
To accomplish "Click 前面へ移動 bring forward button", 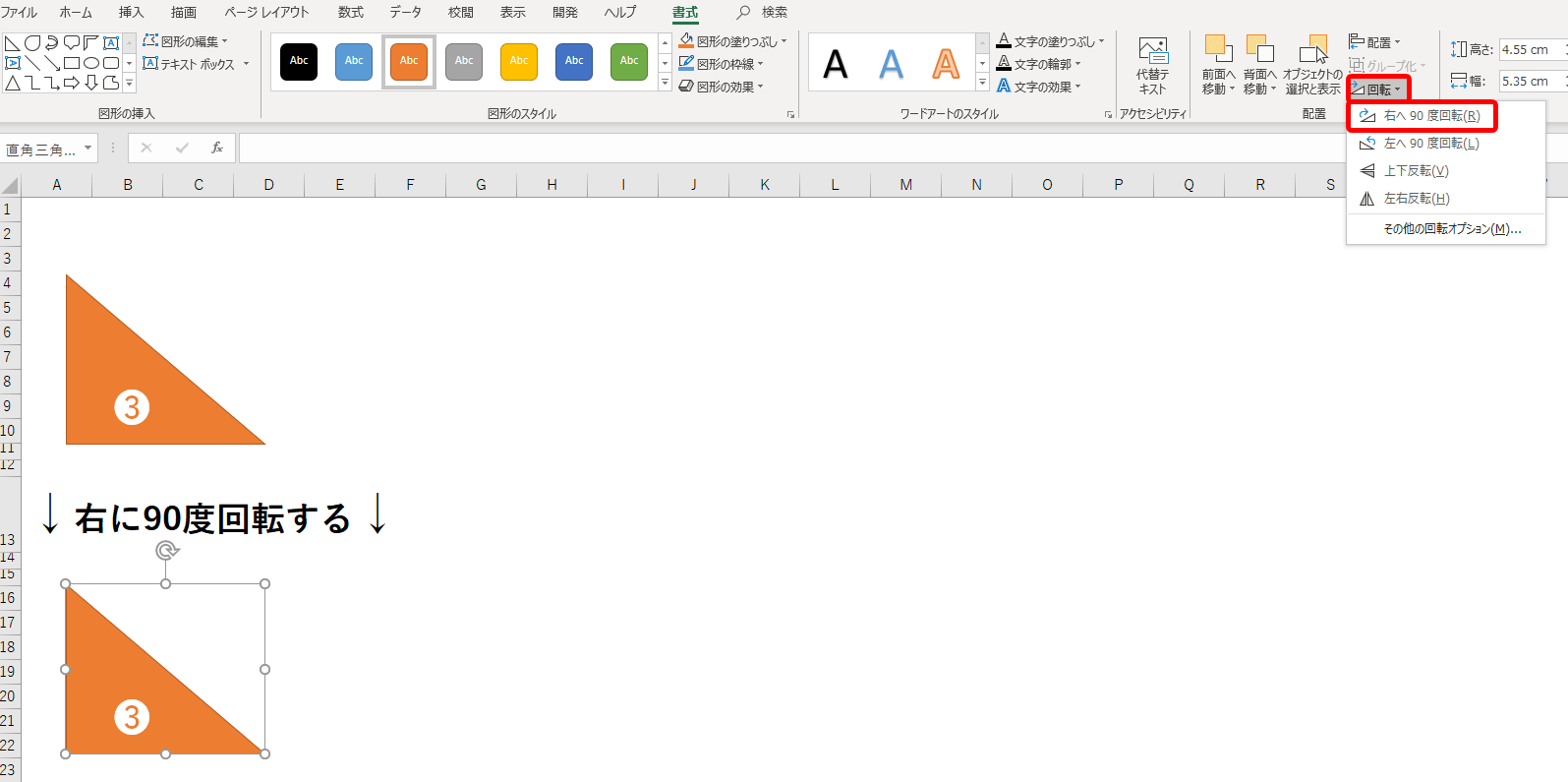I will coord(1218,65).
